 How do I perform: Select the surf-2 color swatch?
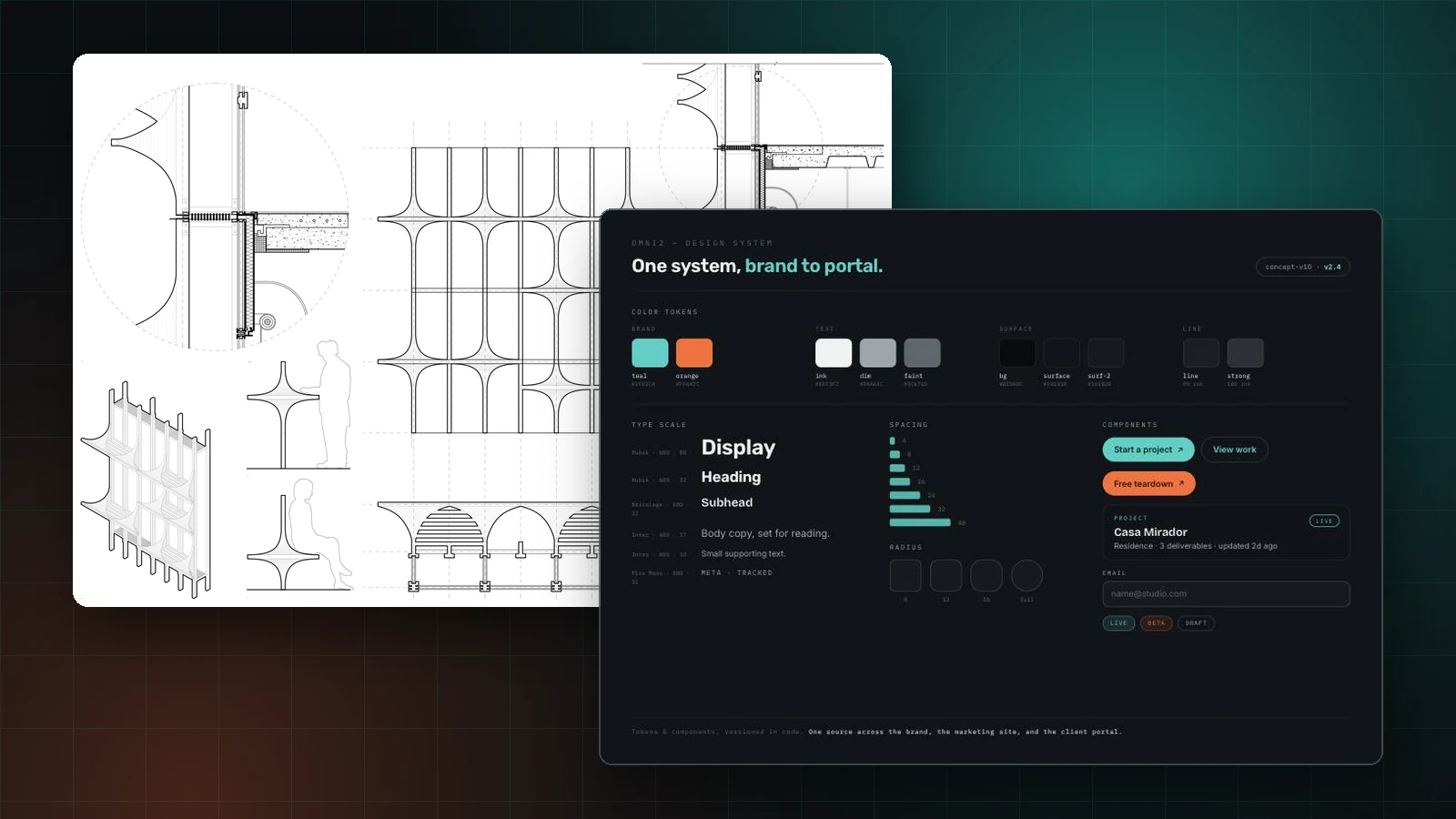click(x=1106, y=352)
